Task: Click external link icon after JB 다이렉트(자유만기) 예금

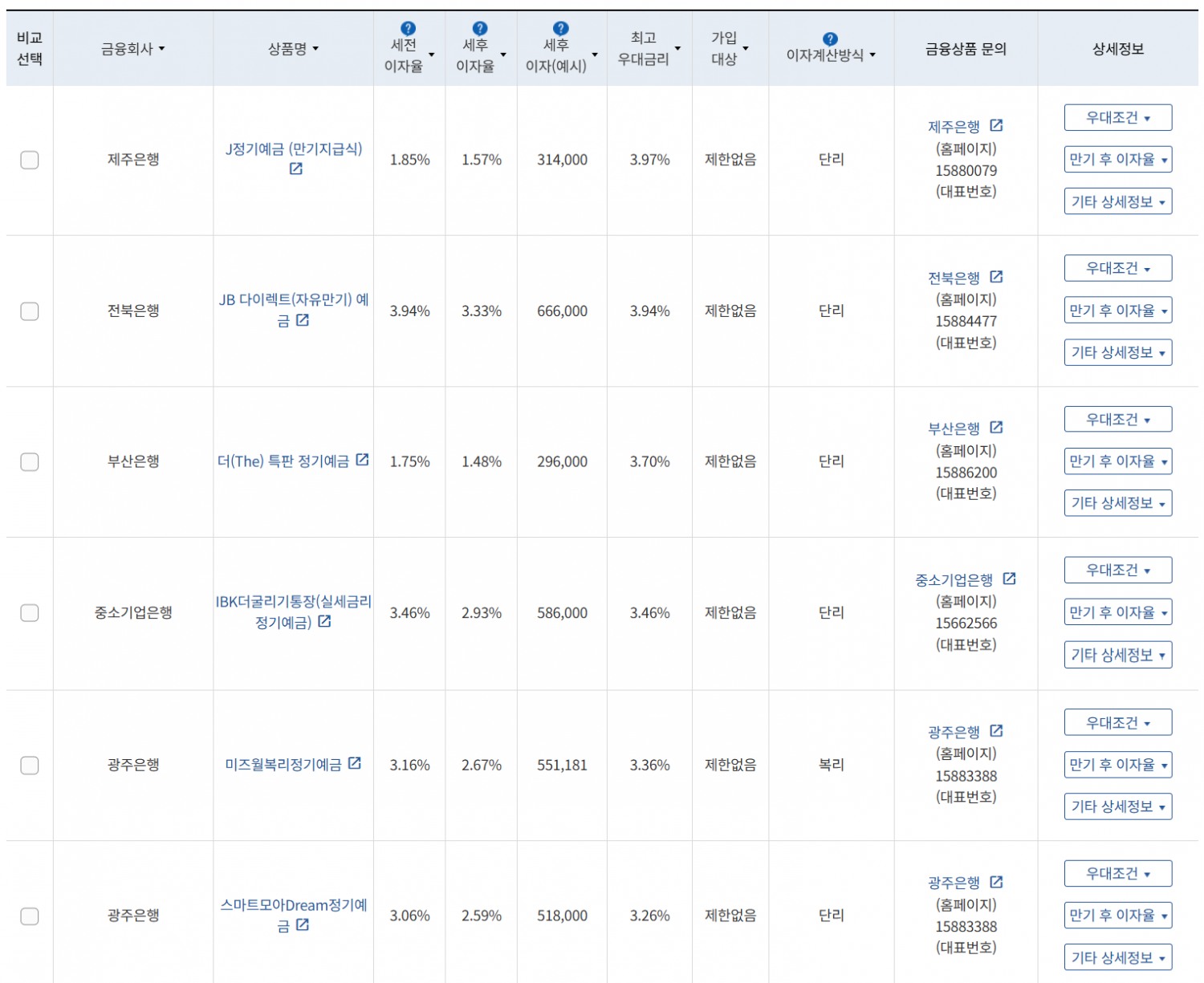Action: (x=302, y=320)
